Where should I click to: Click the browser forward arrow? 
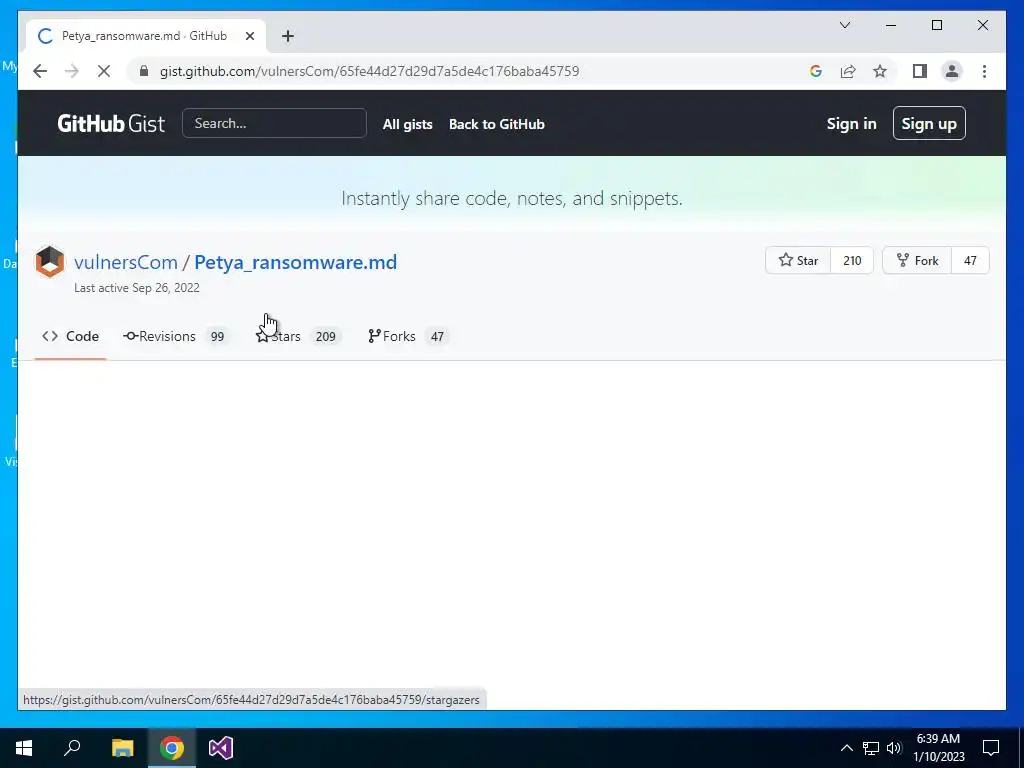[x=72, y=71]
